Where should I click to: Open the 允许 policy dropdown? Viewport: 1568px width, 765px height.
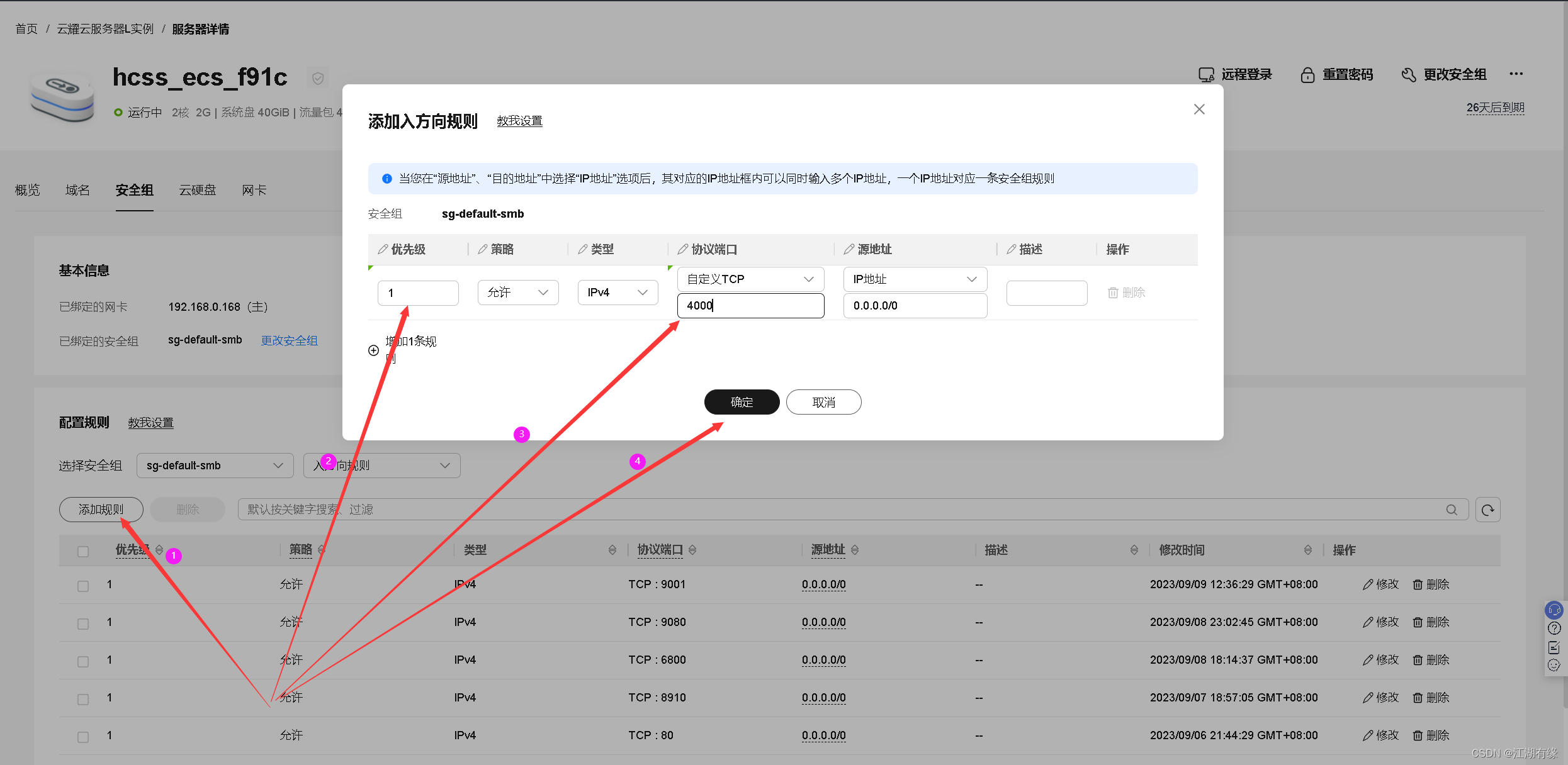coord(518,293)
